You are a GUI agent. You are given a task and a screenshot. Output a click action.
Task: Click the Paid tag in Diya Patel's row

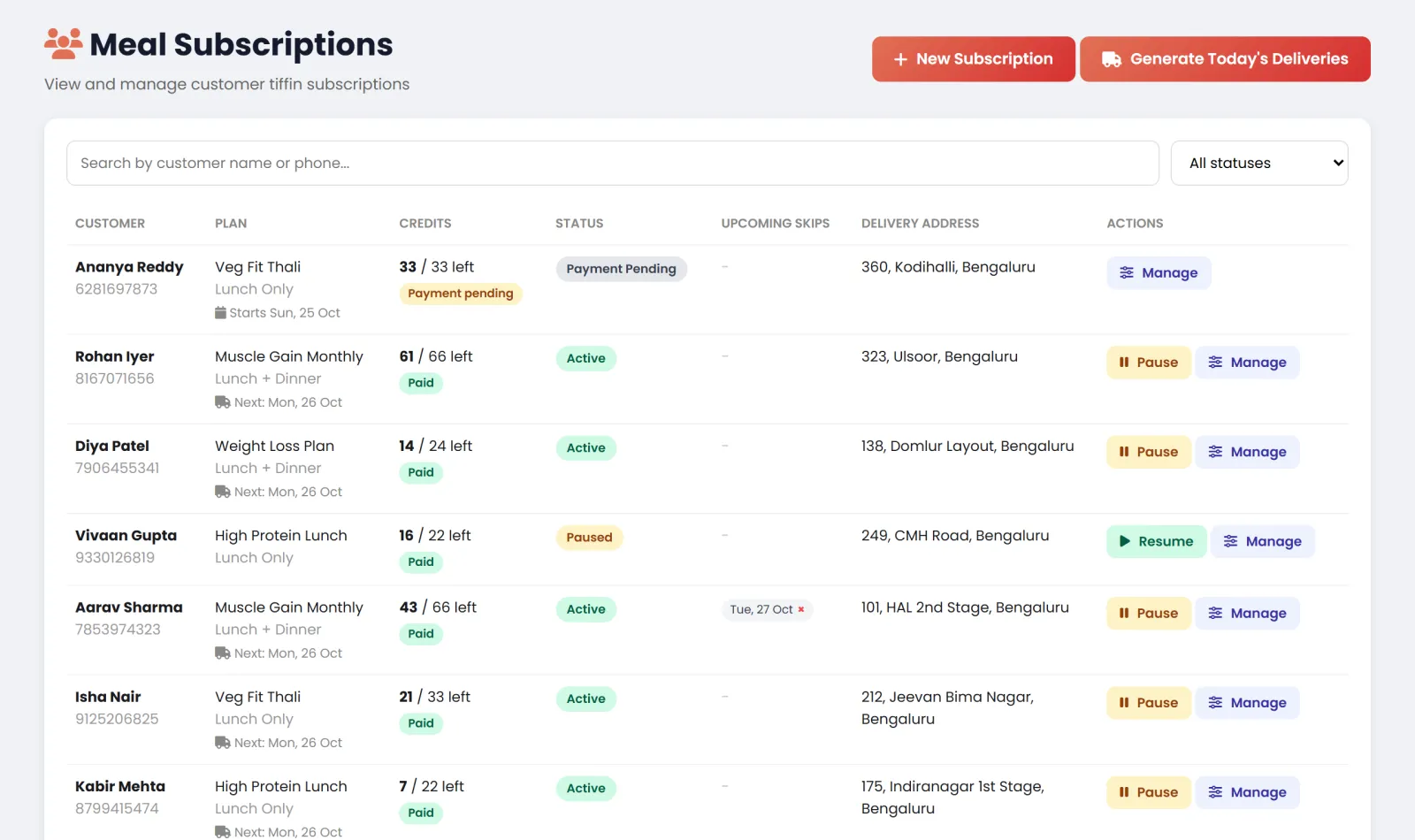pyautogui.click(x=421, y=472)
